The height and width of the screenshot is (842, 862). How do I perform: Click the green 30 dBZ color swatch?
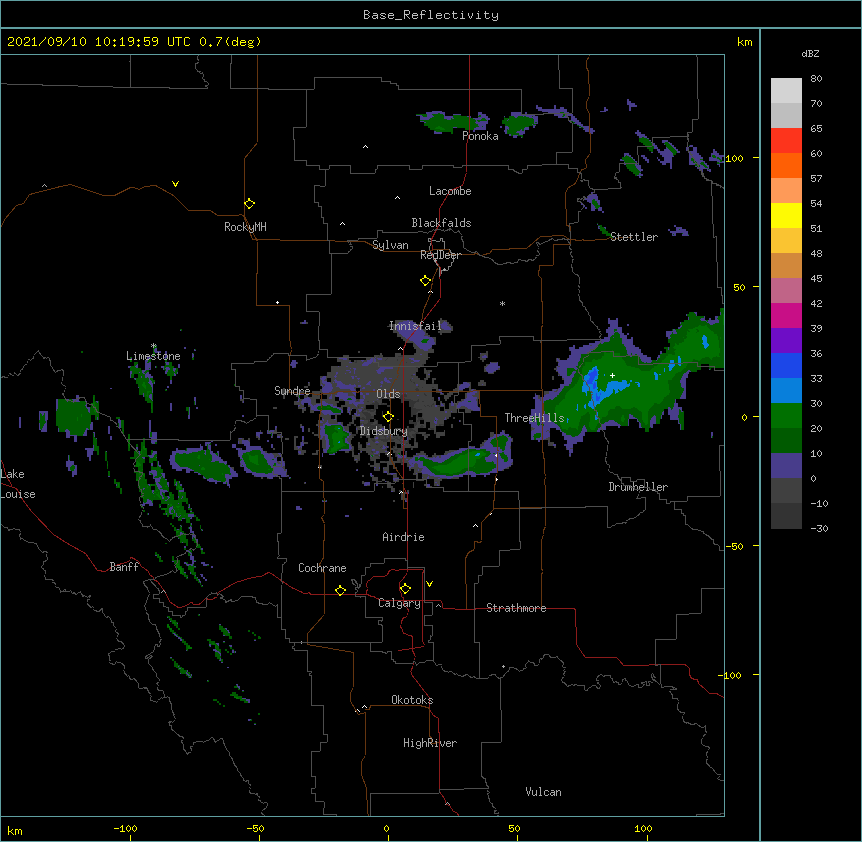pyautogui.click(x=786, y=416)
